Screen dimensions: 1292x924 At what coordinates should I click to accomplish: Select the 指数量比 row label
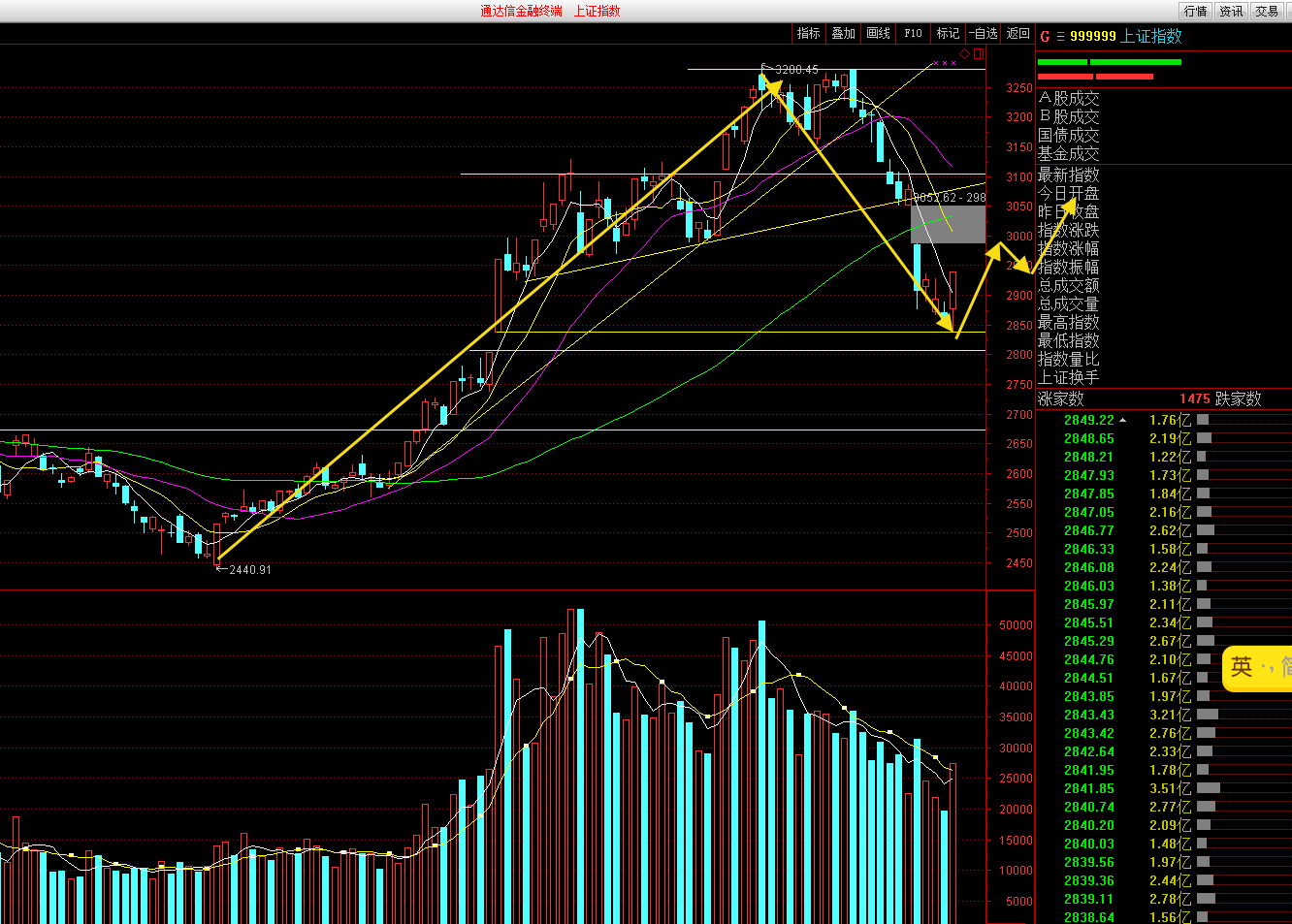coord(1069,359)
